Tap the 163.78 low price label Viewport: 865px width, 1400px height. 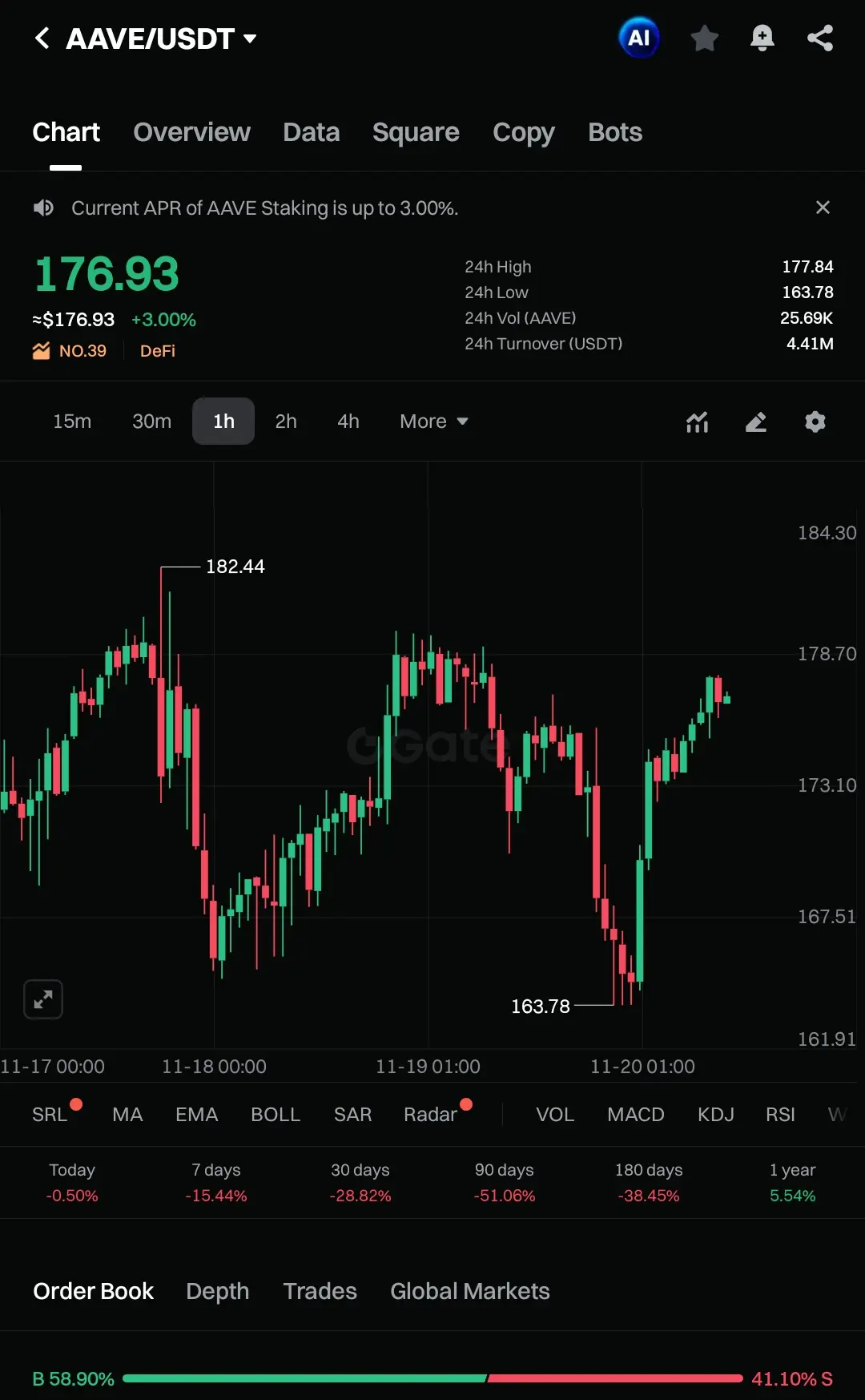pyautogui.click(x=541, y=1007)
